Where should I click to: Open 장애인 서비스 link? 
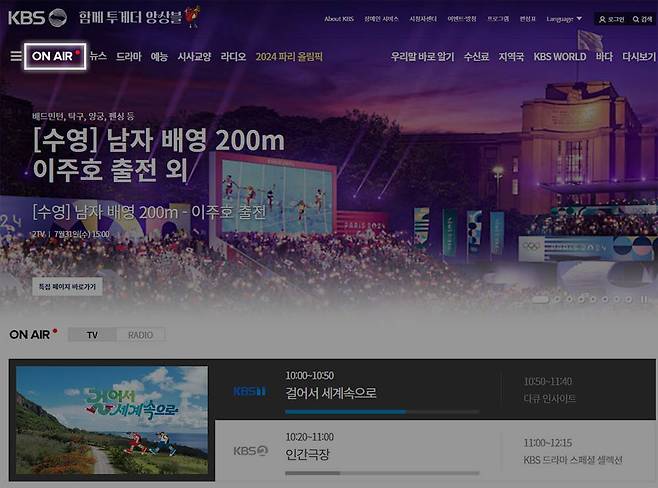[381, 19]
